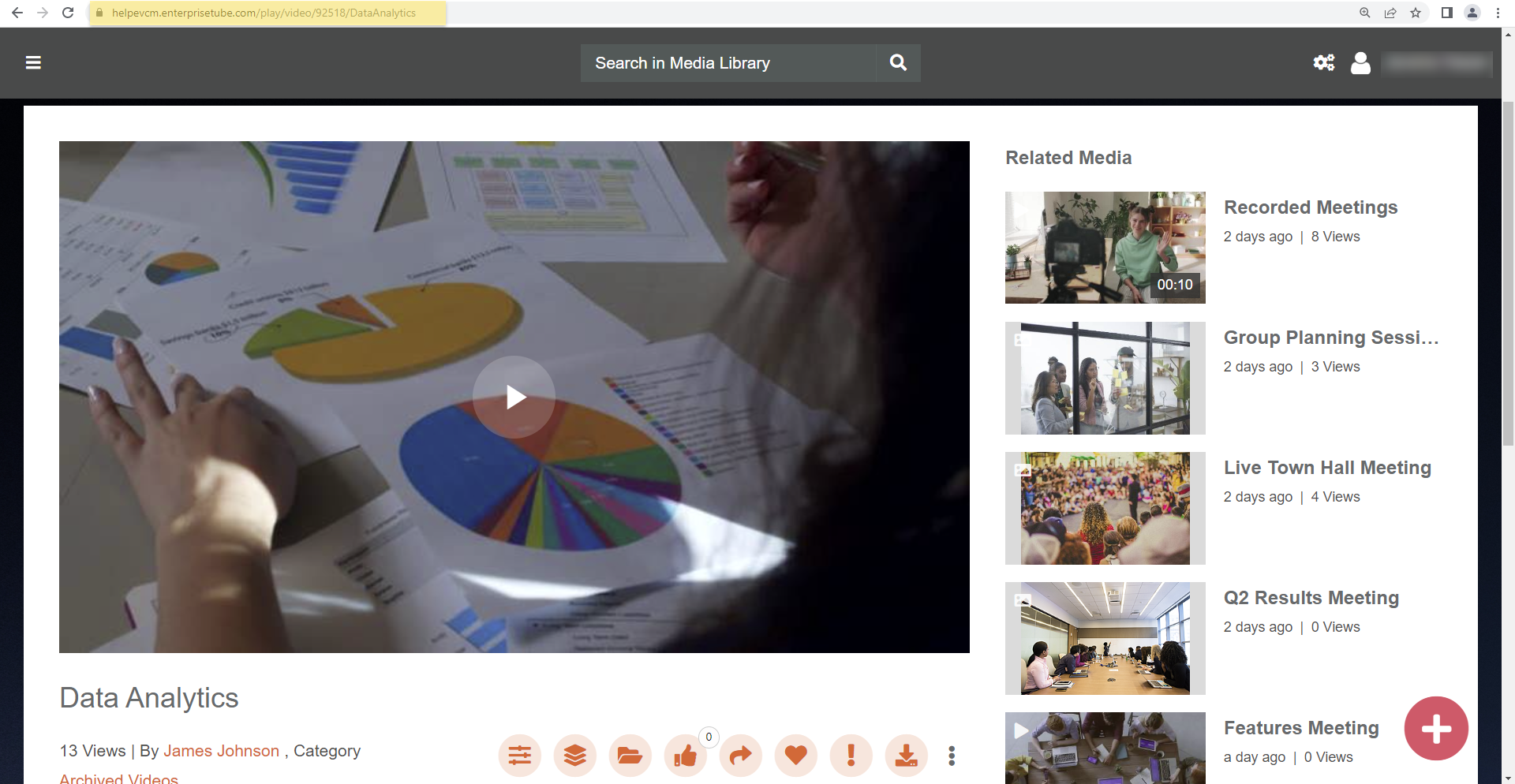Image resolution: width=1515 pixels, height=784 pixels.
Task: Open James Johnson author link
Action: click(x=221, y=751)
